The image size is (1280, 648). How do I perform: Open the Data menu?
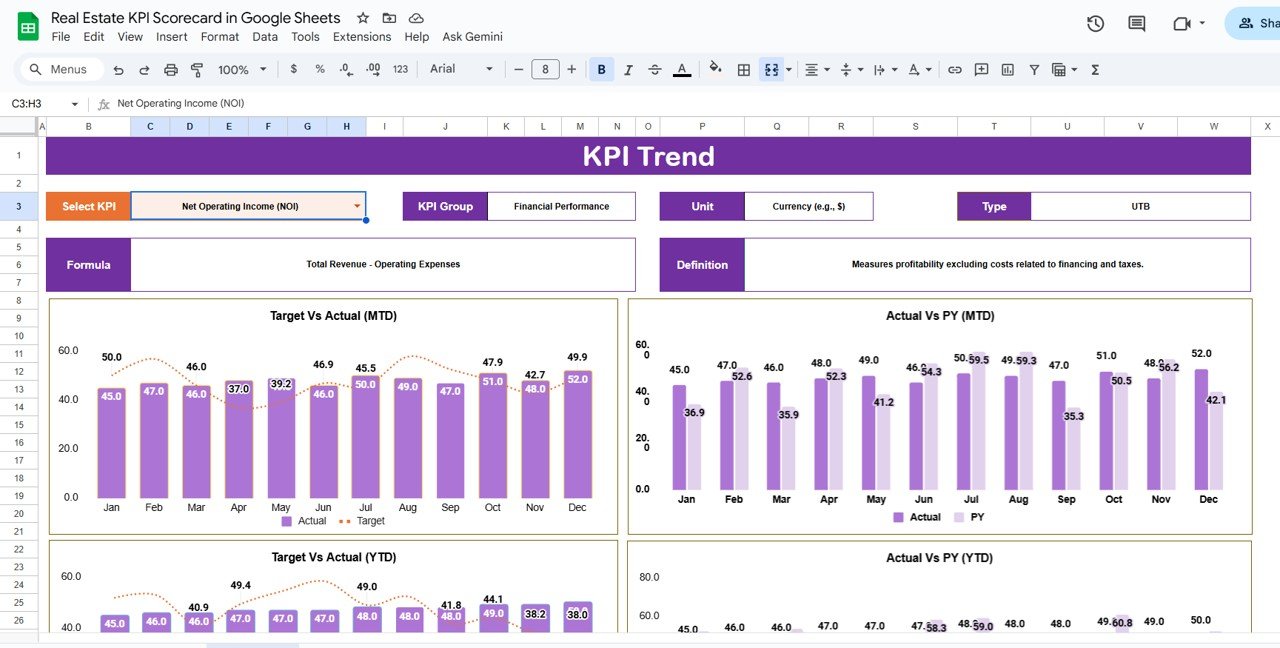coord(264,36)
